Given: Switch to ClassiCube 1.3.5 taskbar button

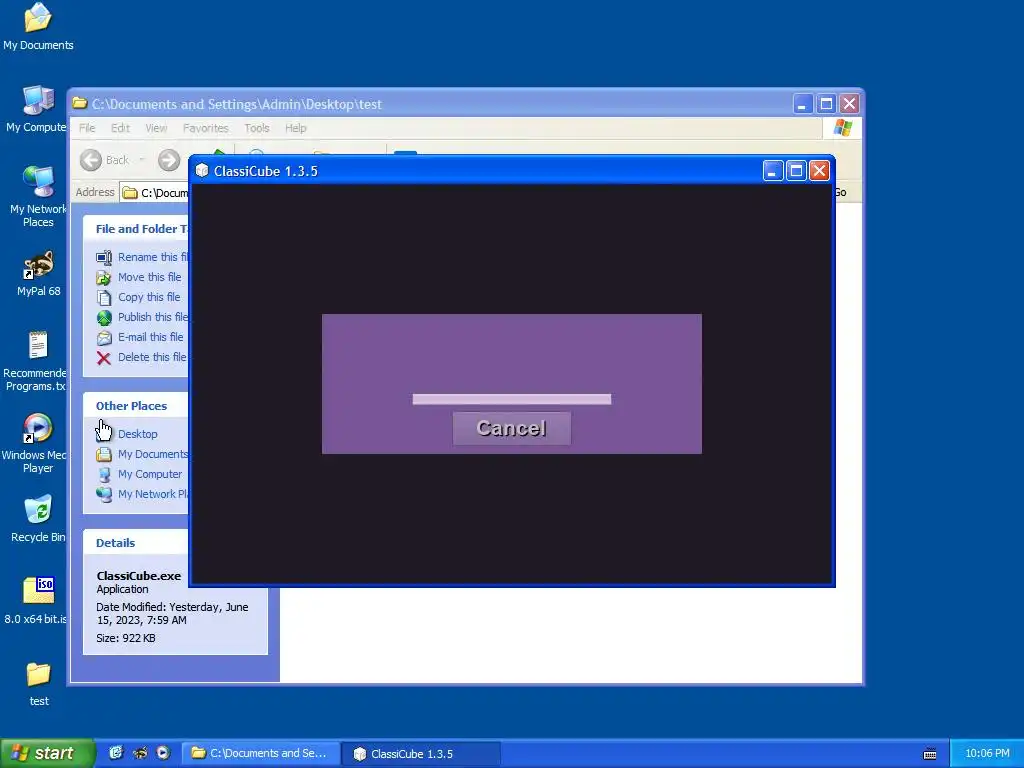Looking at the screenshot, I should 422,753.
